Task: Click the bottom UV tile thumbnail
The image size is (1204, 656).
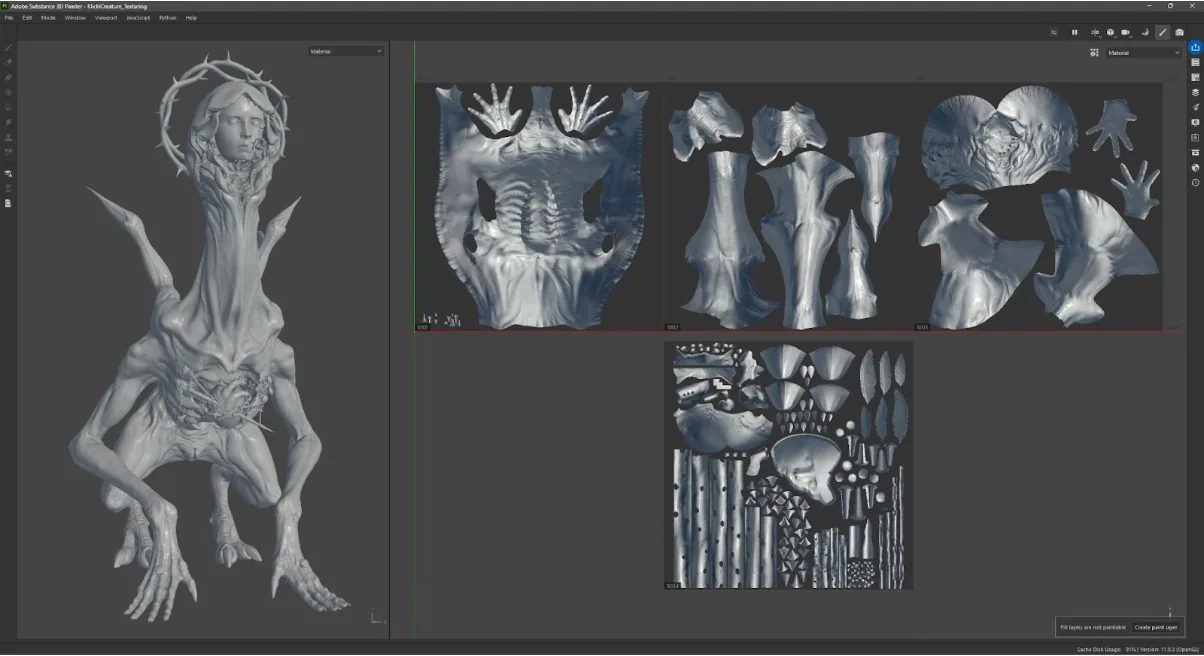Action: [x=788, y=465]
